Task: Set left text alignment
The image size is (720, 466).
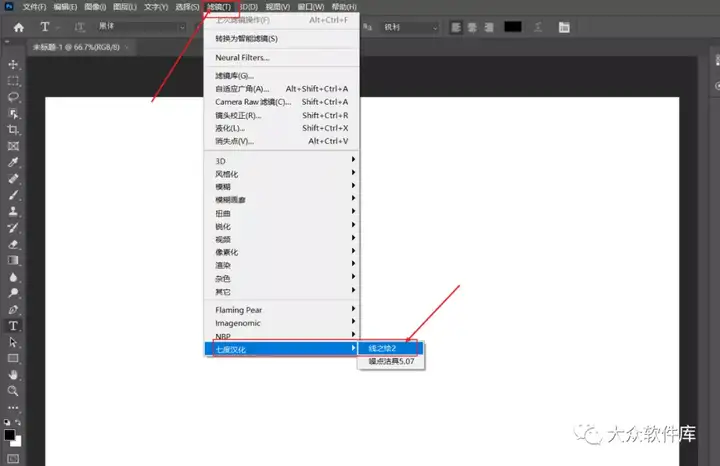Action: point(456,27)
